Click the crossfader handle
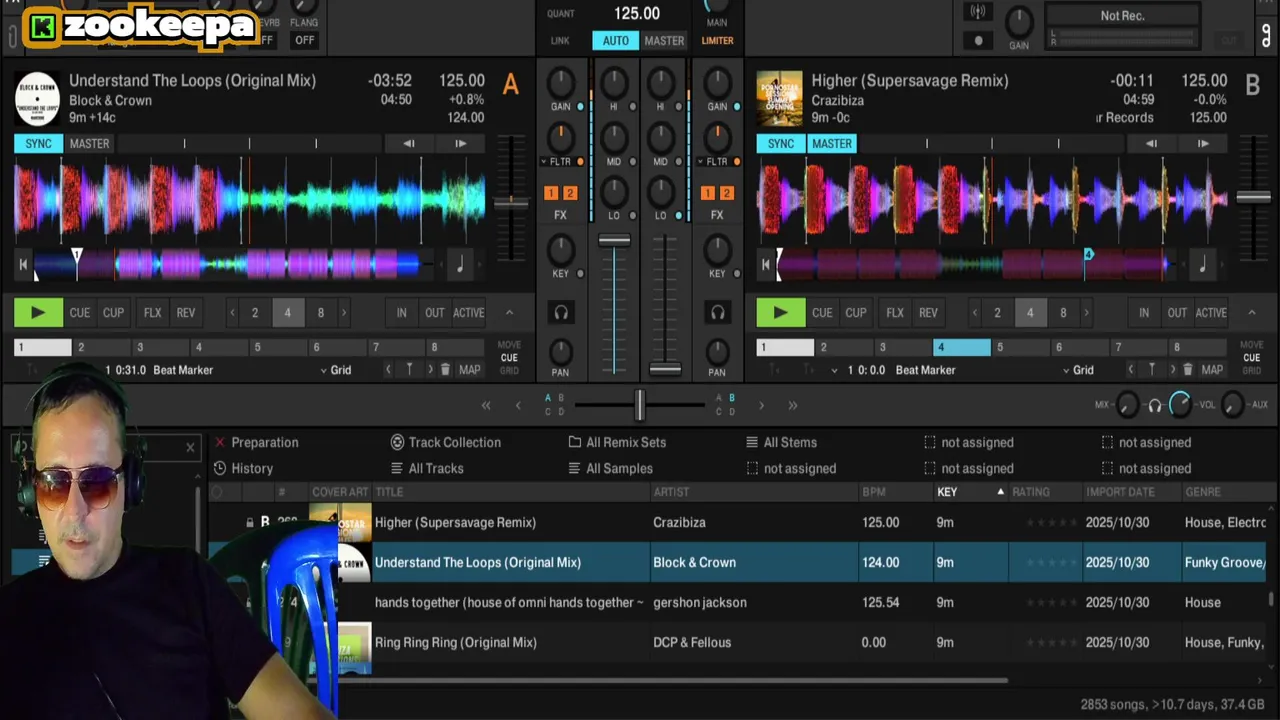Viewport: 1280px width, 720px height. [x=639, y=405]
